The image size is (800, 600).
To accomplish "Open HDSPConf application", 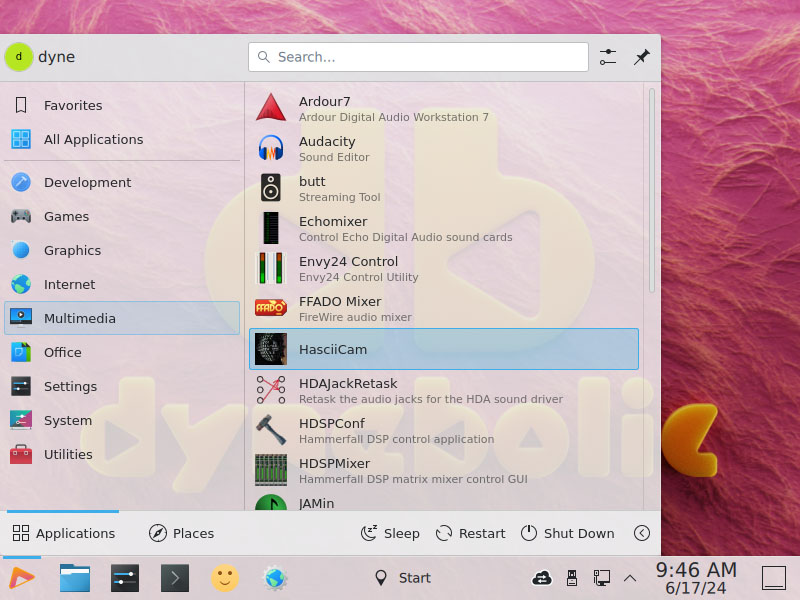I will click(x=443, y=431).
